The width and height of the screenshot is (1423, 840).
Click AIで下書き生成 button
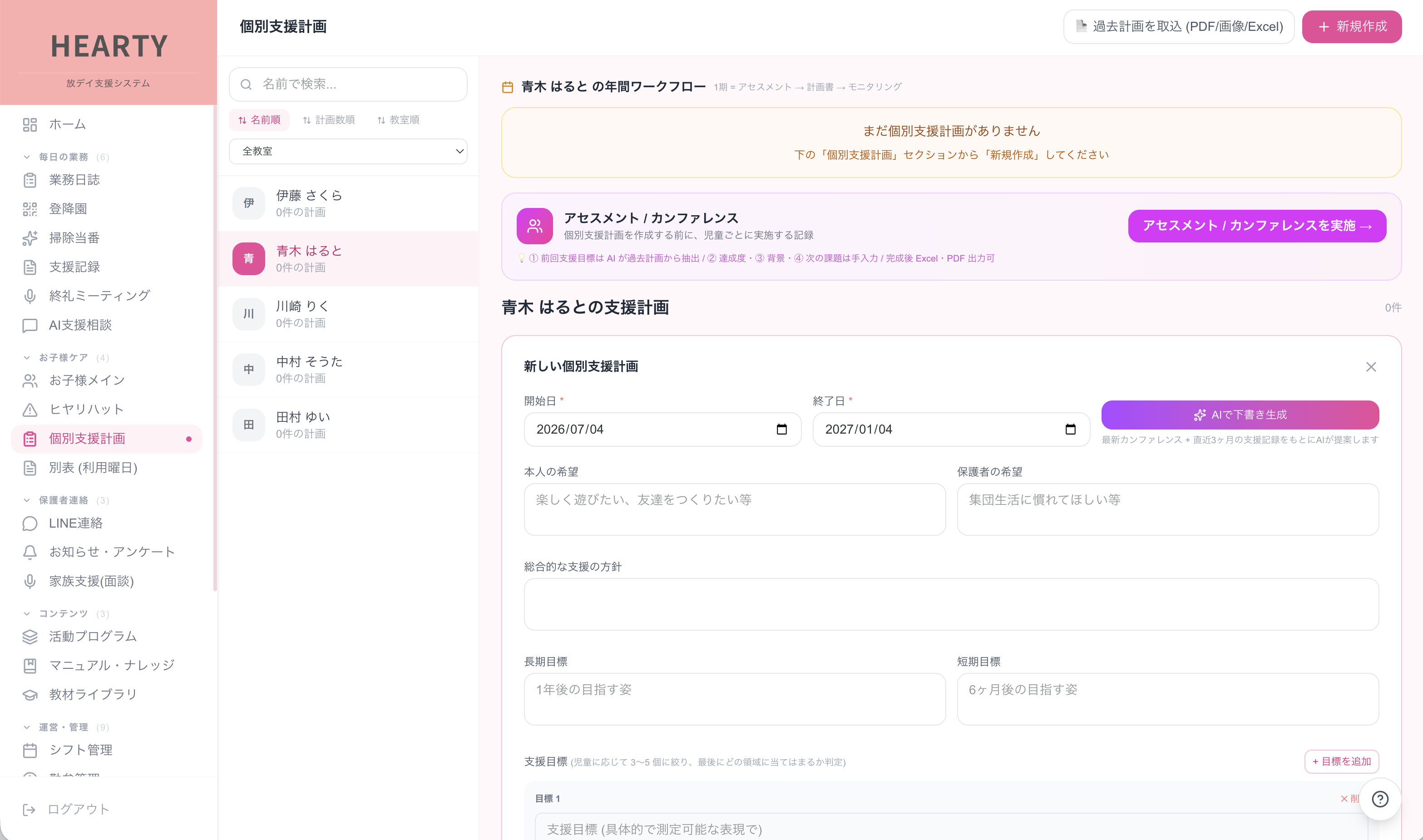coord(1240,415)
